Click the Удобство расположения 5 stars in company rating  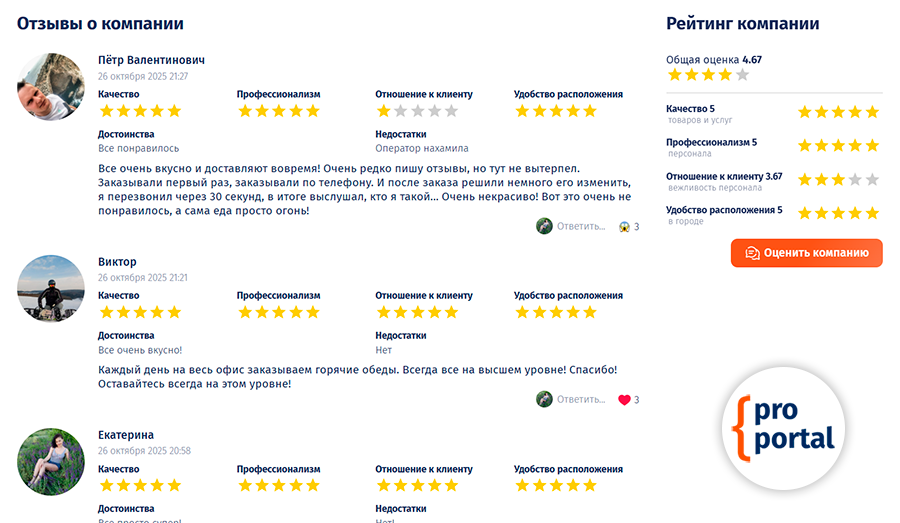pyautogui.click(x=838, y=213)
